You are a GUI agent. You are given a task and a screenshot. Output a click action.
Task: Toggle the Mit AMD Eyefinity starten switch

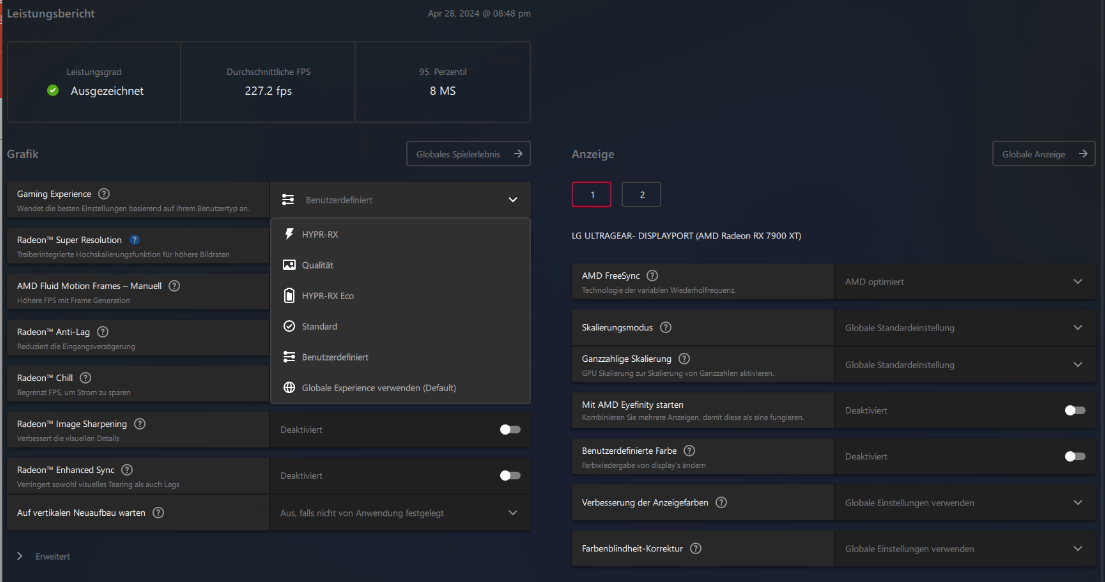click(1075, 410)
